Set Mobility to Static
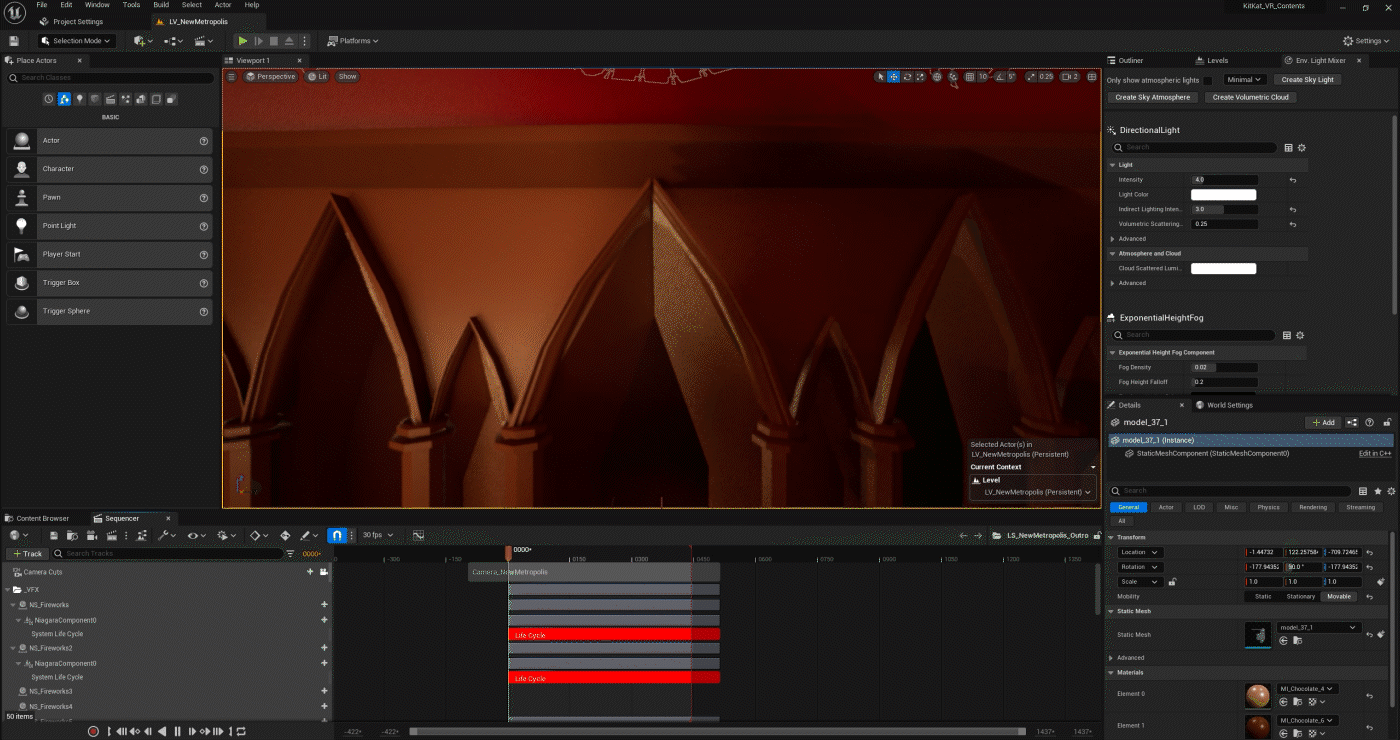Screen dimensions: 1400x740 click(1263, 596)
